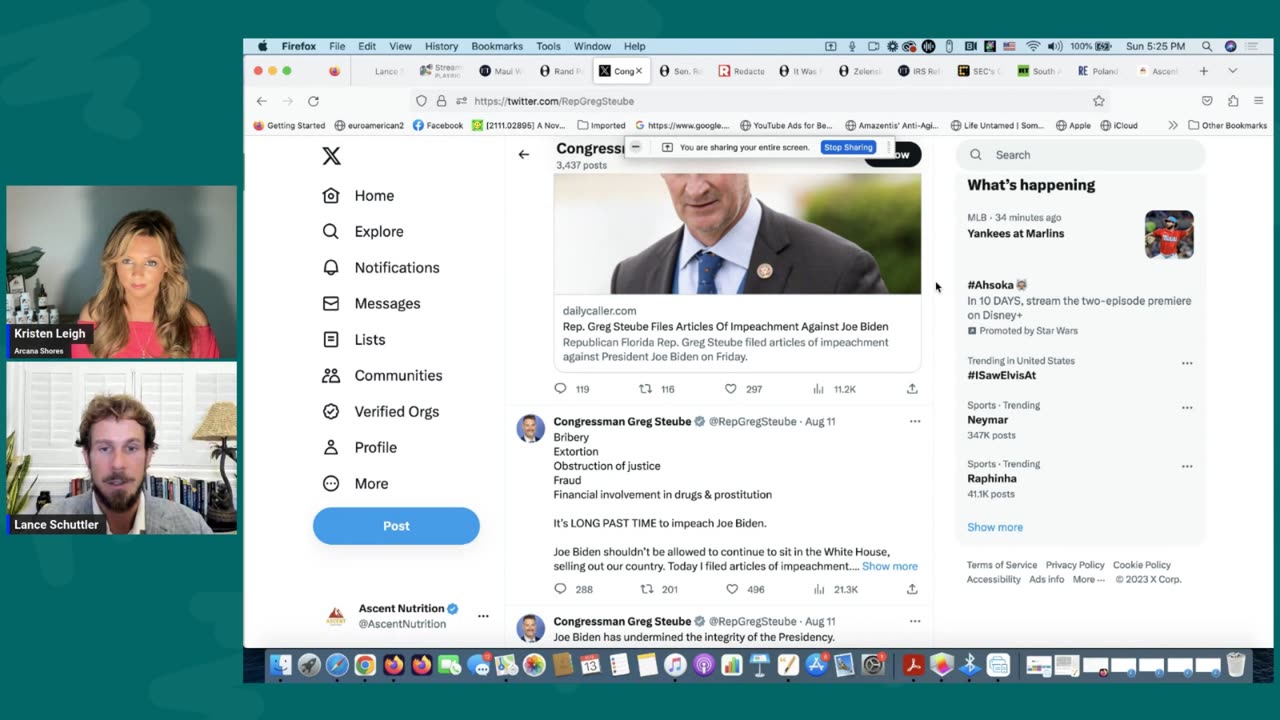Click the article preview image
The image size is (1280, 720).
737,234
